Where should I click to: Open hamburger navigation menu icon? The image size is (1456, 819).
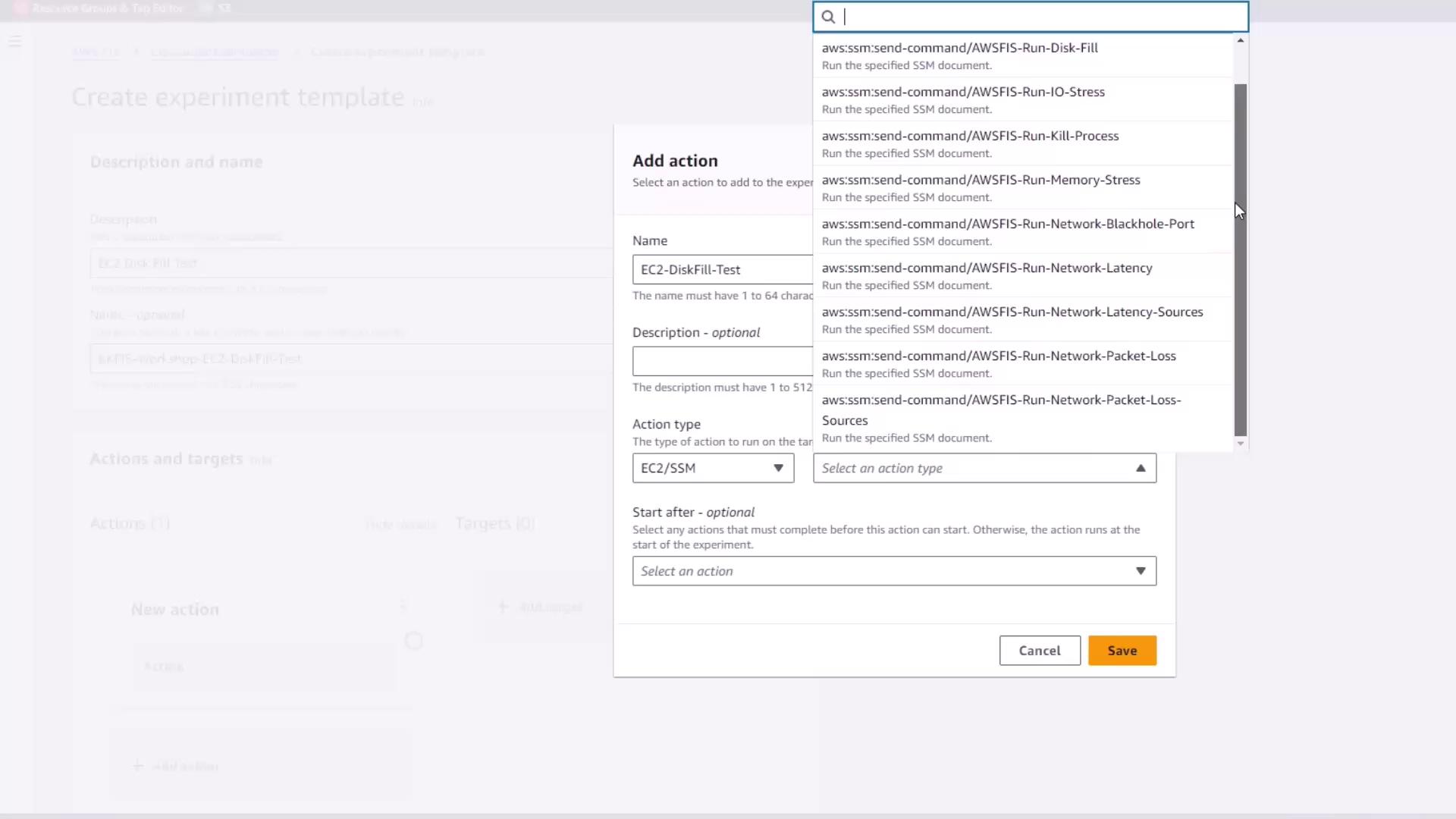[15, 42]
